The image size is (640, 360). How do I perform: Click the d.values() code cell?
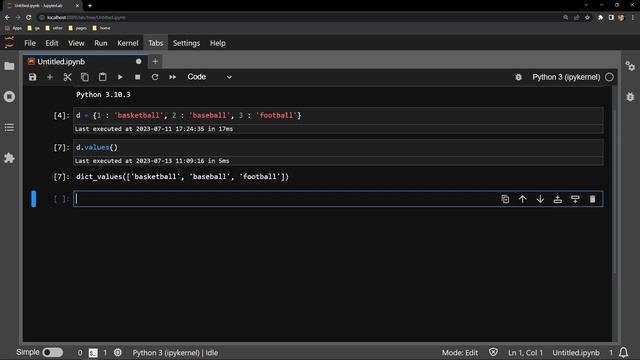pyautogui.click(x=338, y=147)
